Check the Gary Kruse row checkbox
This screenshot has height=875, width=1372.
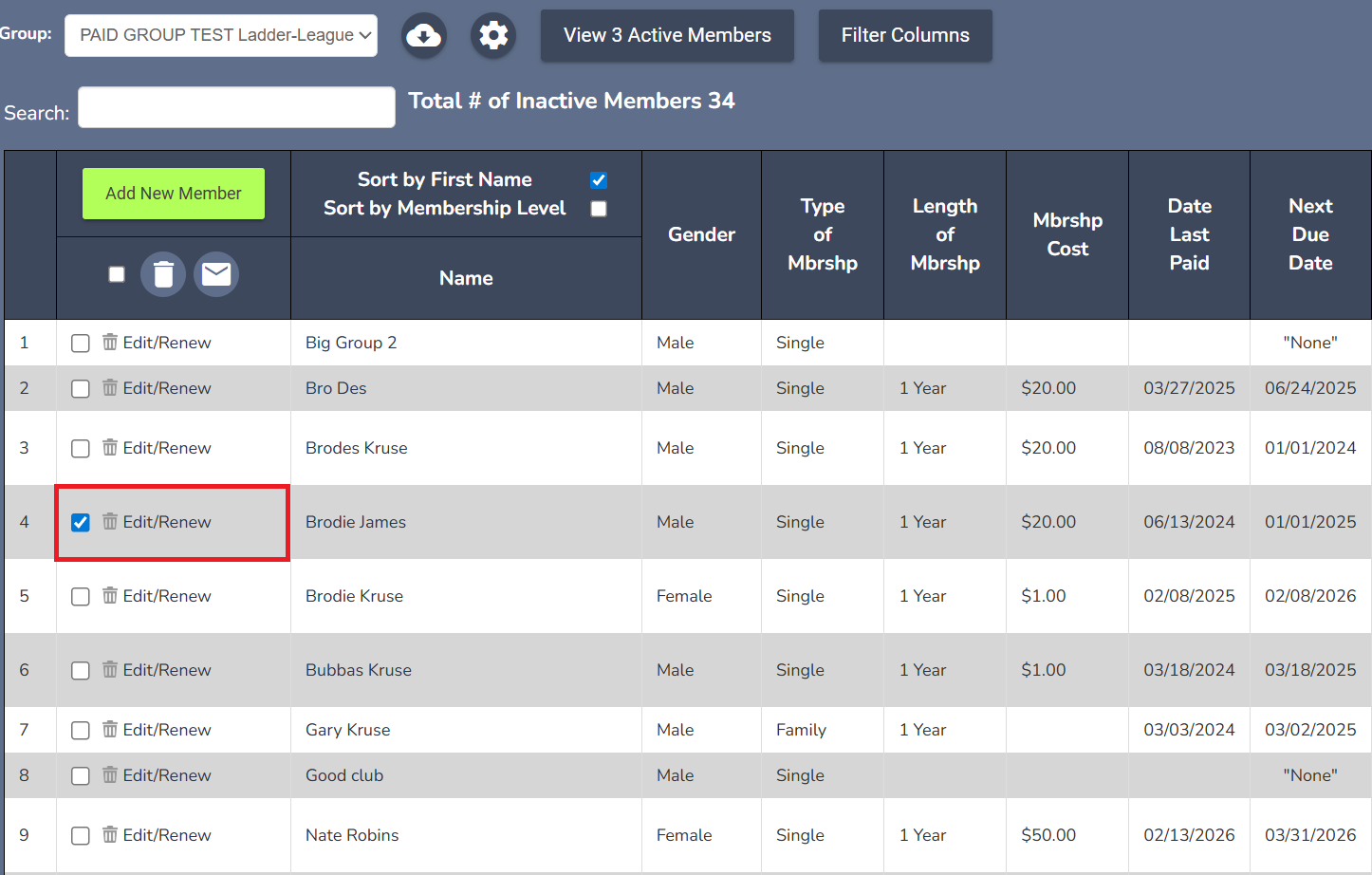point(81,730)
